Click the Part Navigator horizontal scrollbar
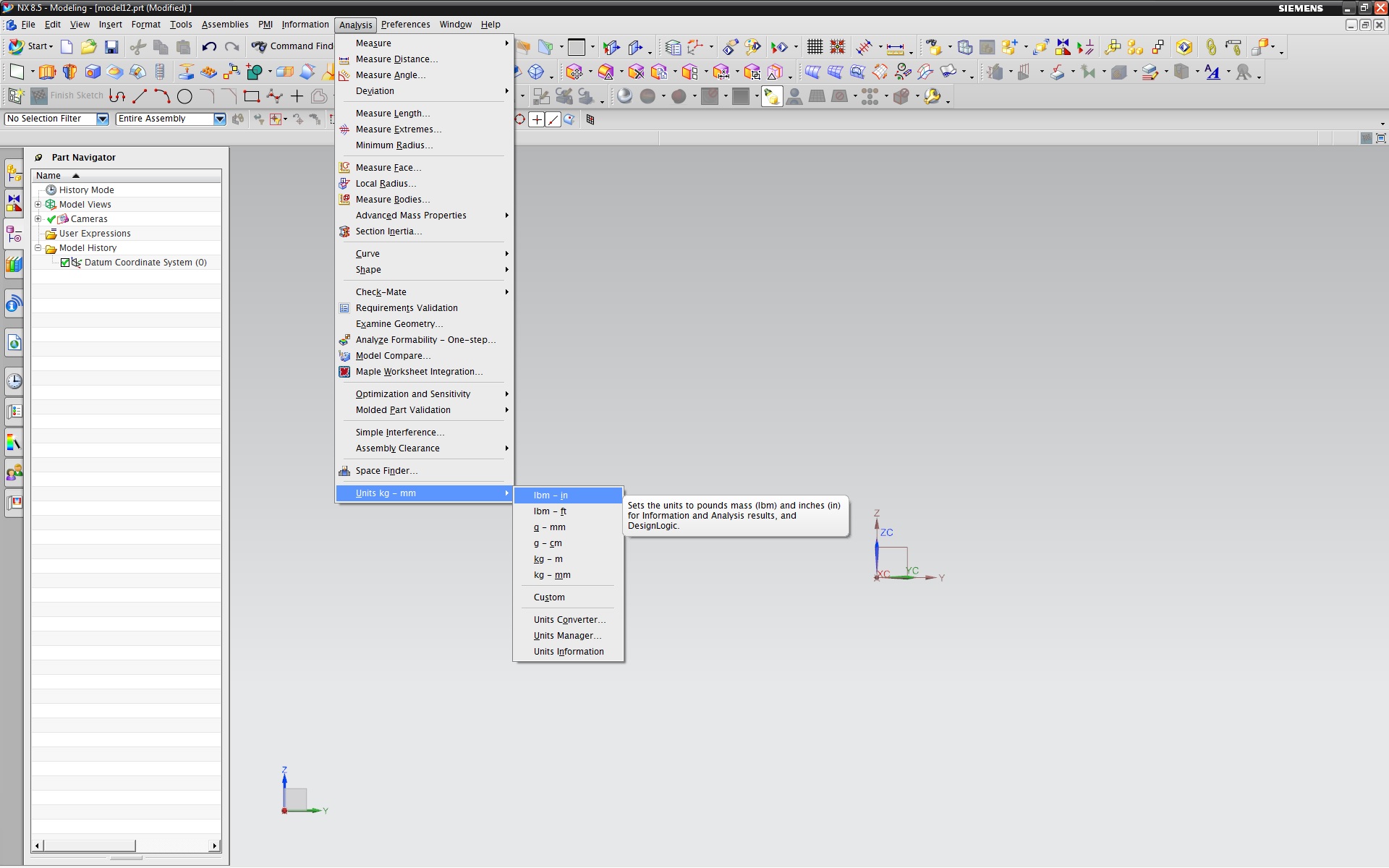This screenshot has width=1389, height=868. tap(90, 846)
